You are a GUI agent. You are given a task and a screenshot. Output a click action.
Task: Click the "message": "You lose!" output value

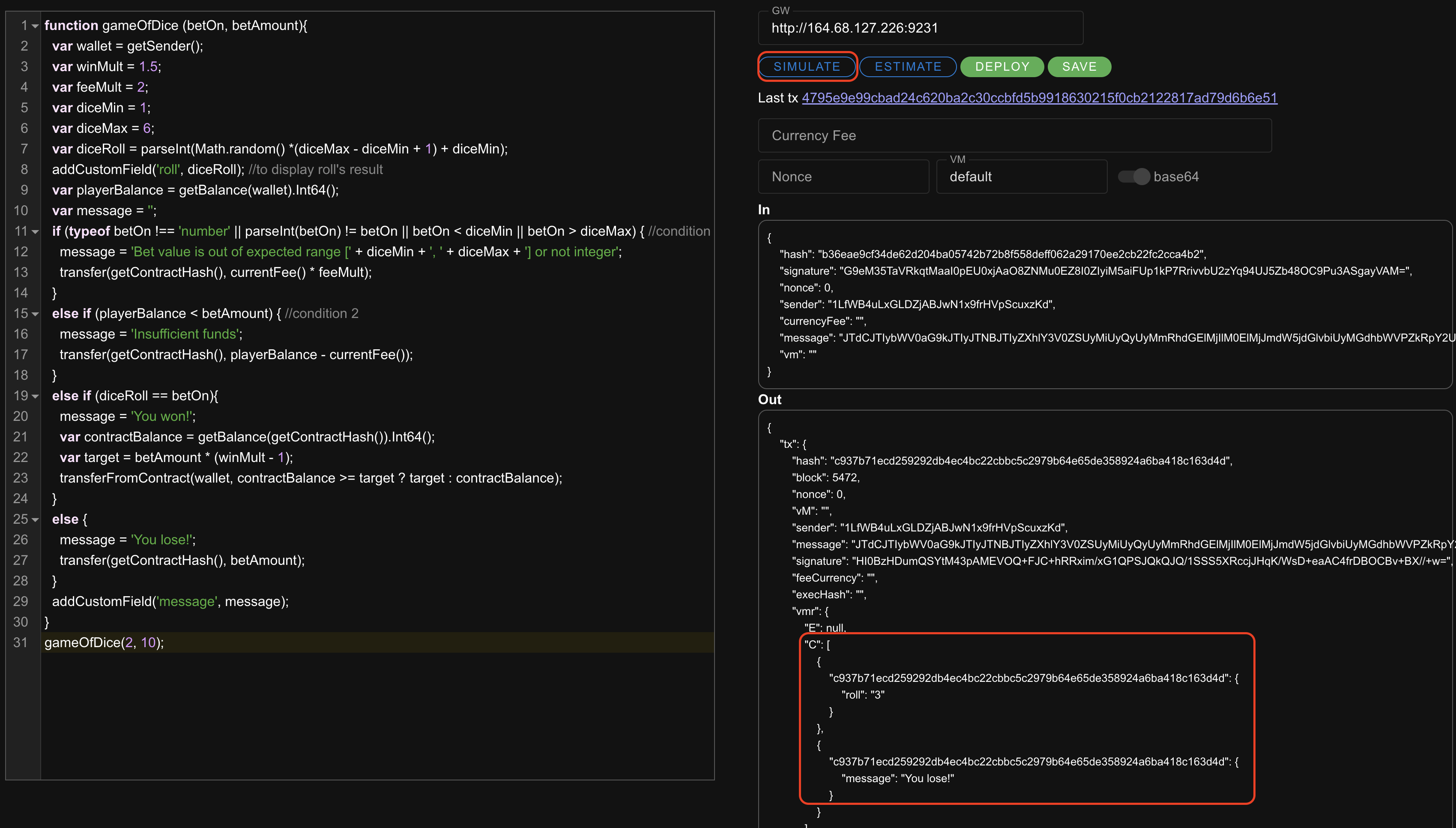pos(927,779)
